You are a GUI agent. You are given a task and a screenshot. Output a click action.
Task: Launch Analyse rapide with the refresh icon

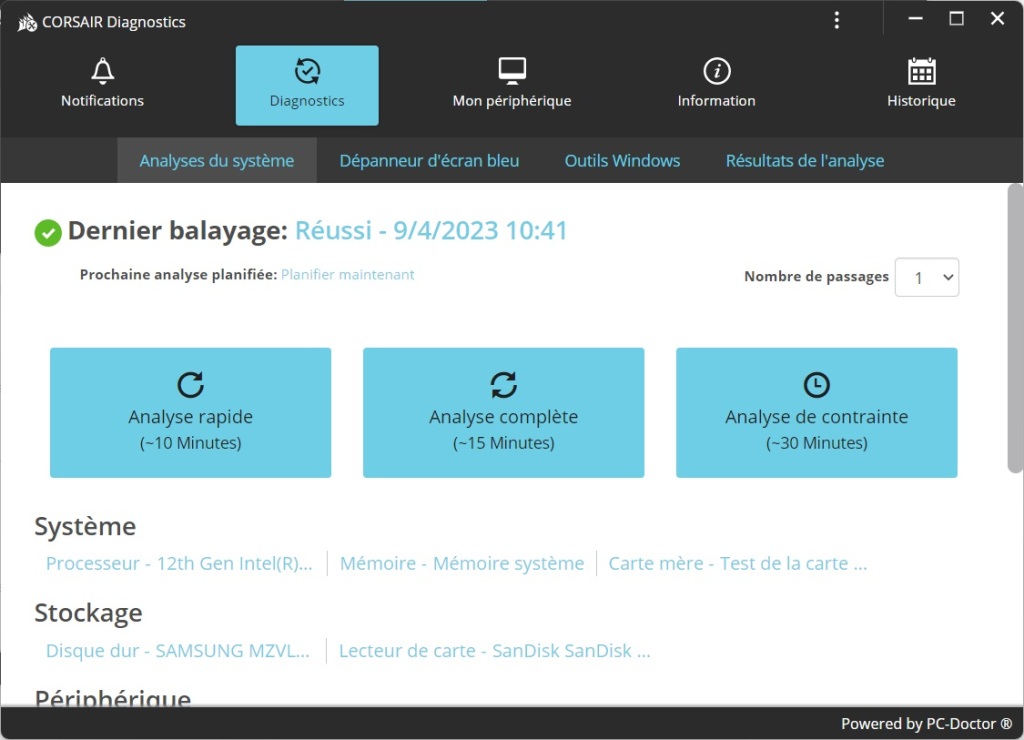tap(190, 385)
